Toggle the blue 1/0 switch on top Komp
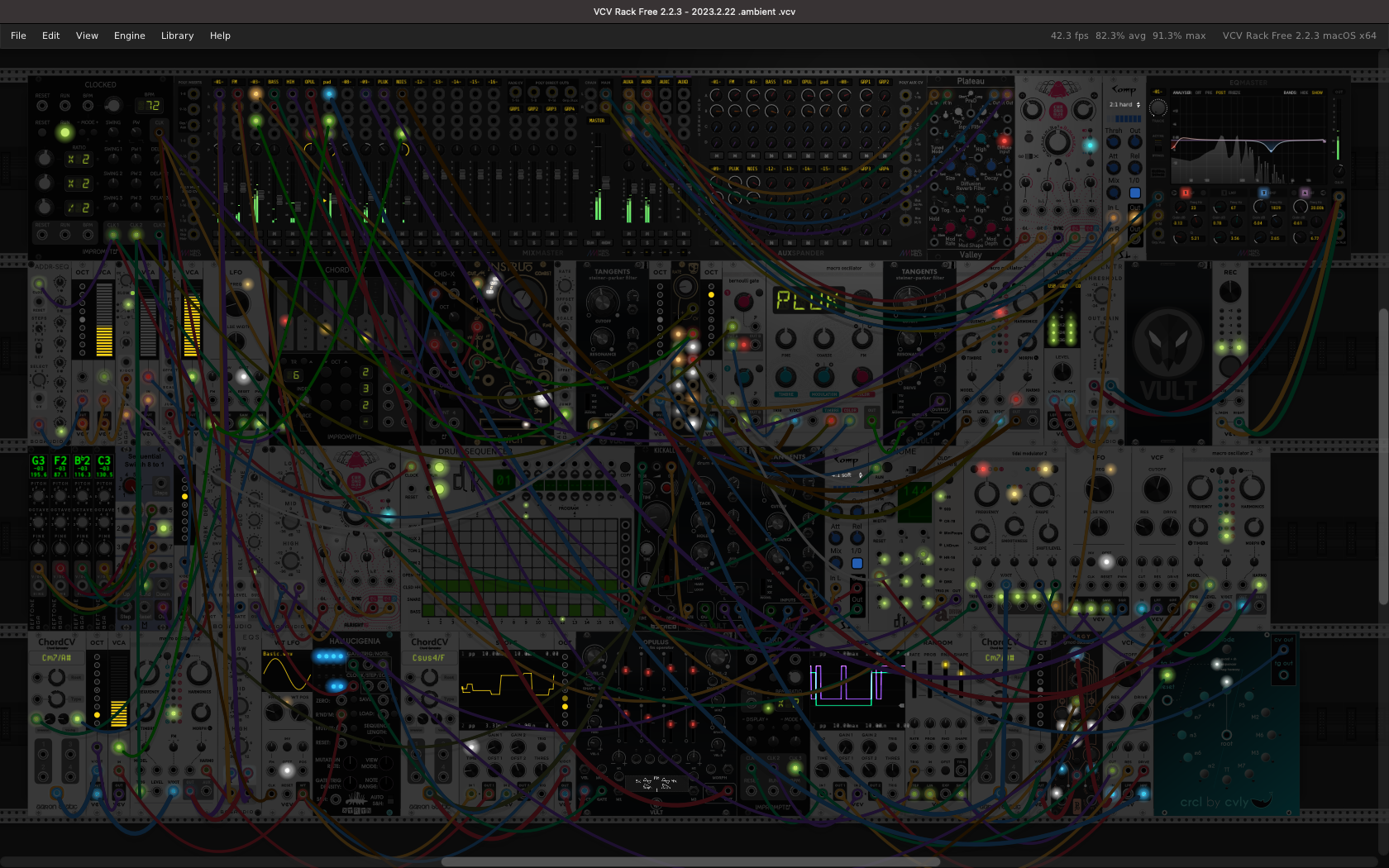Viewport: 1389px width, 868px height. [1135, 193]
